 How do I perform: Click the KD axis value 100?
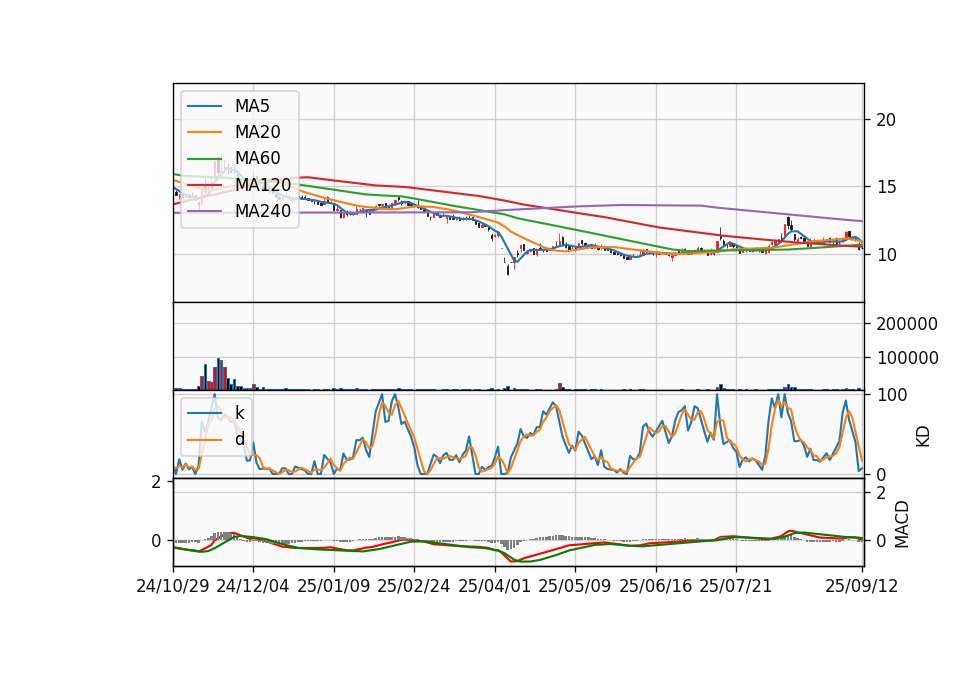[x=892, y=395]
